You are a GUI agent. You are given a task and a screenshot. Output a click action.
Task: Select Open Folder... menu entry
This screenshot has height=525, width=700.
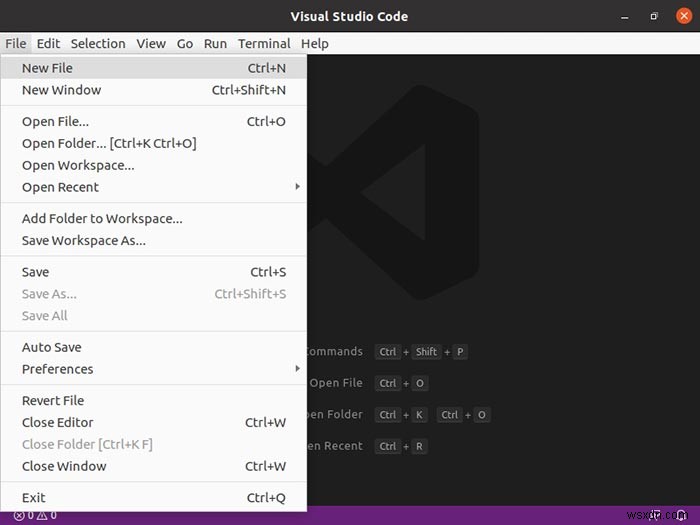click(154, 143)
